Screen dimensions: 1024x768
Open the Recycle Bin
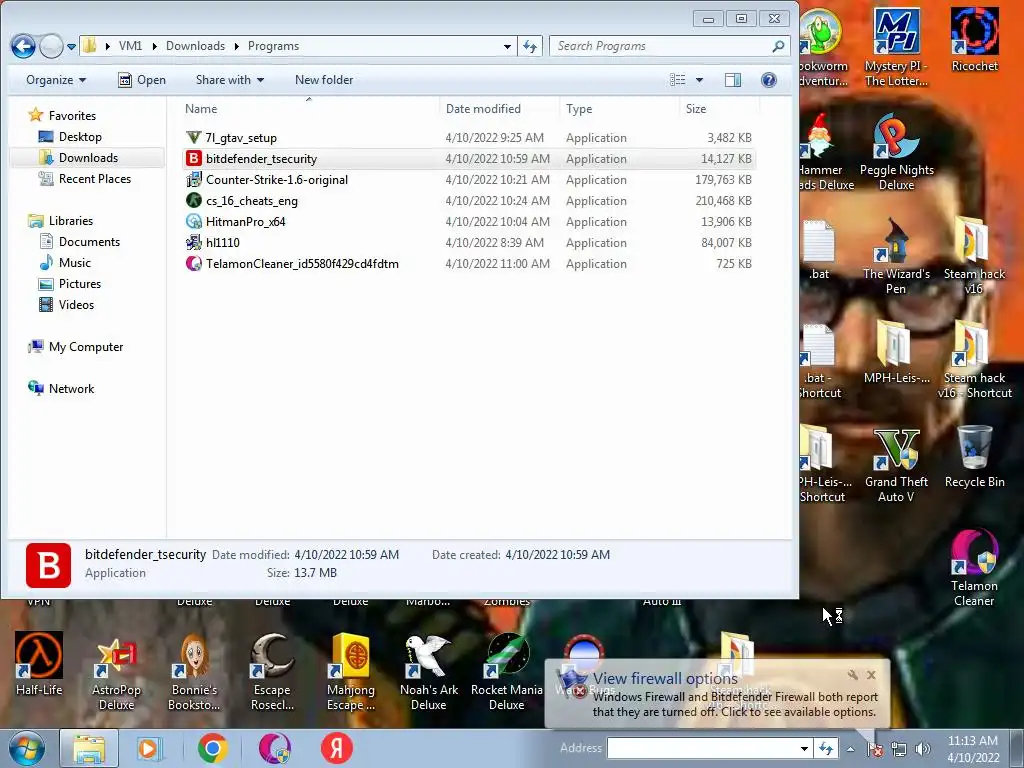[x=974, y=457]
